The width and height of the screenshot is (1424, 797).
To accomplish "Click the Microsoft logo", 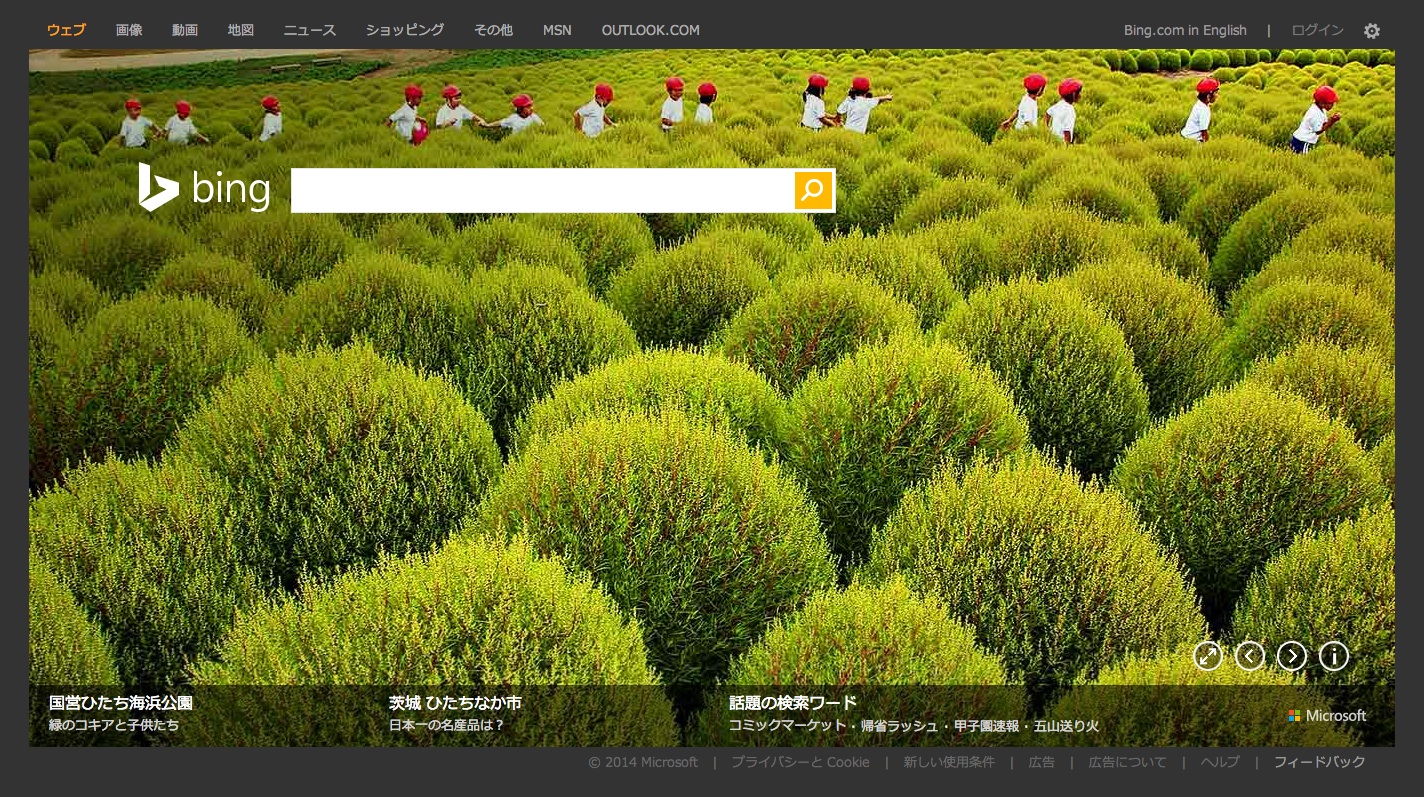I will 1327,716.
